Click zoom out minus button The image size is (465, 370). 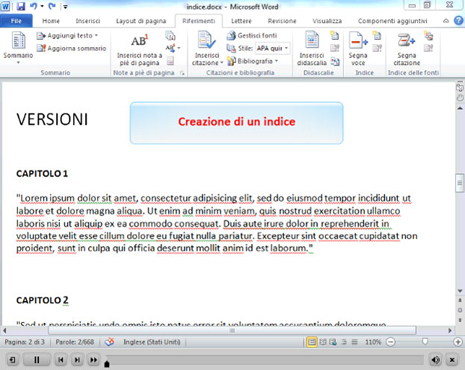pyautogui.click(x=391, y=342)
